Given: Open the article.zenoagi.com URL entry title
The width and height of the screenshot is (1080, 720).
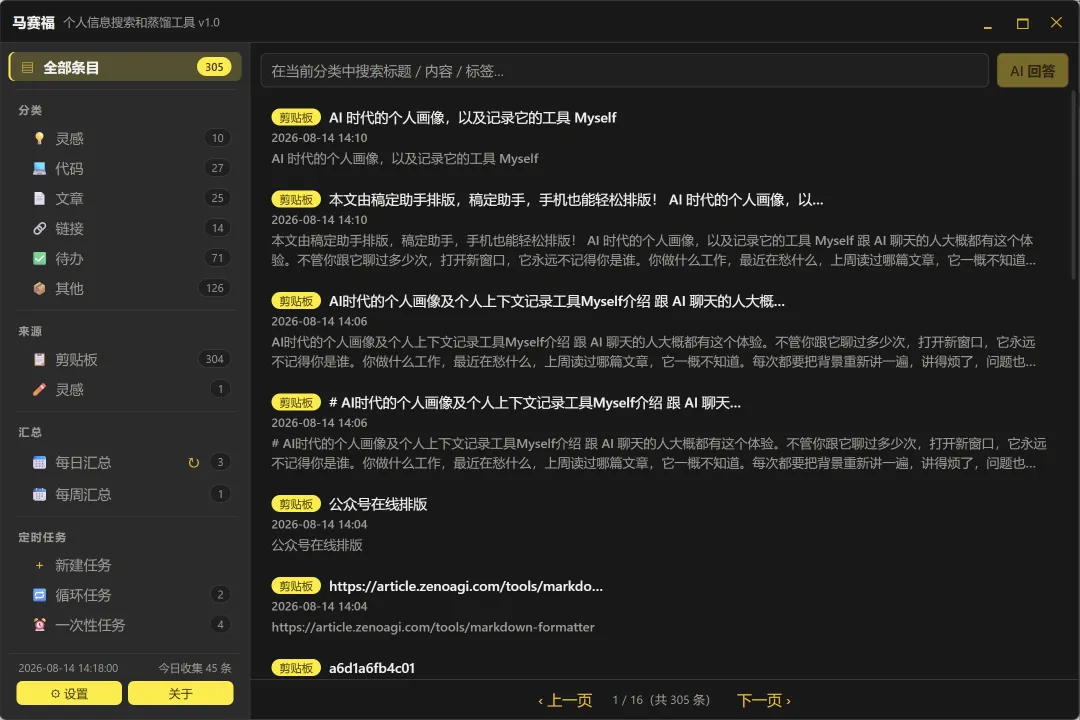Looking at the screenshot, I should pos(466,586).
